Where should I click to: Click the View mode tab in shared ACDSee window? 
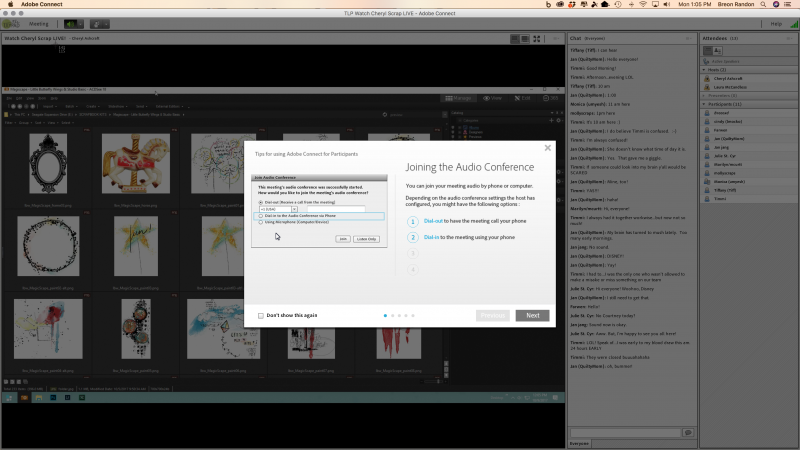(492, 98)
